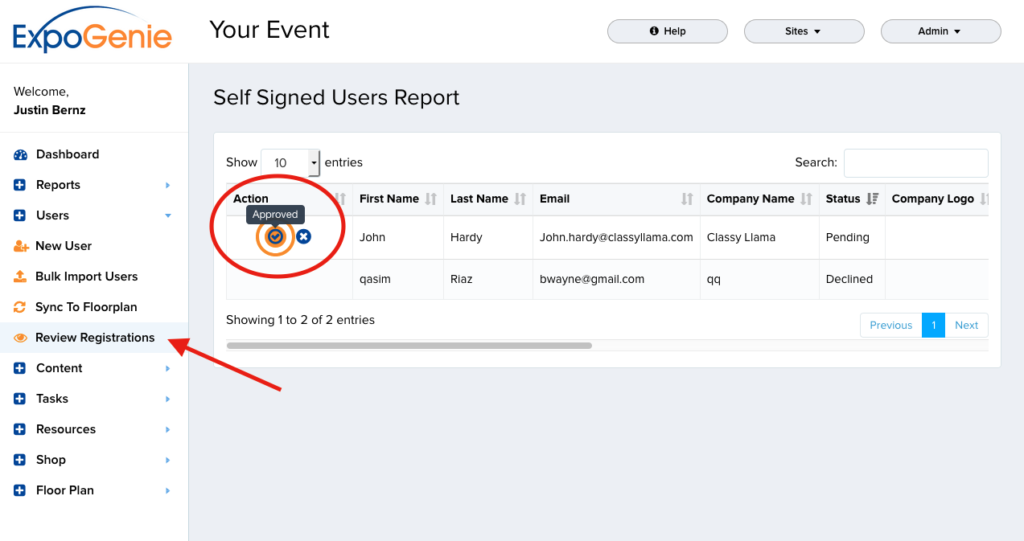This screenshot has height=541, width=1024.
Task: Expand the Shop submenu arrow
Action: click(x=168, y=460)
